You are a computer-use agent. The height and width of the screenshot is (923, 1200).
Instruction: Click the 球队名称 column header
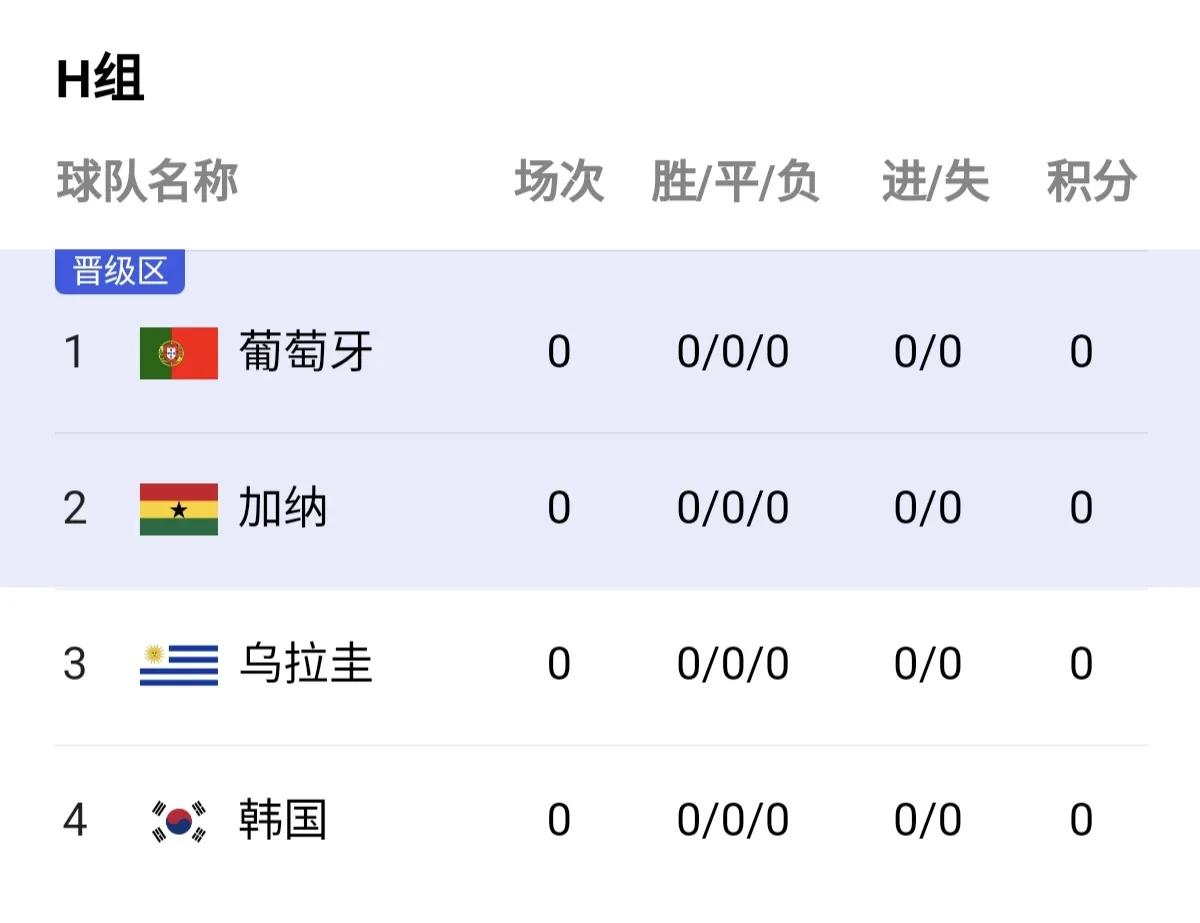tap(145, 180)
